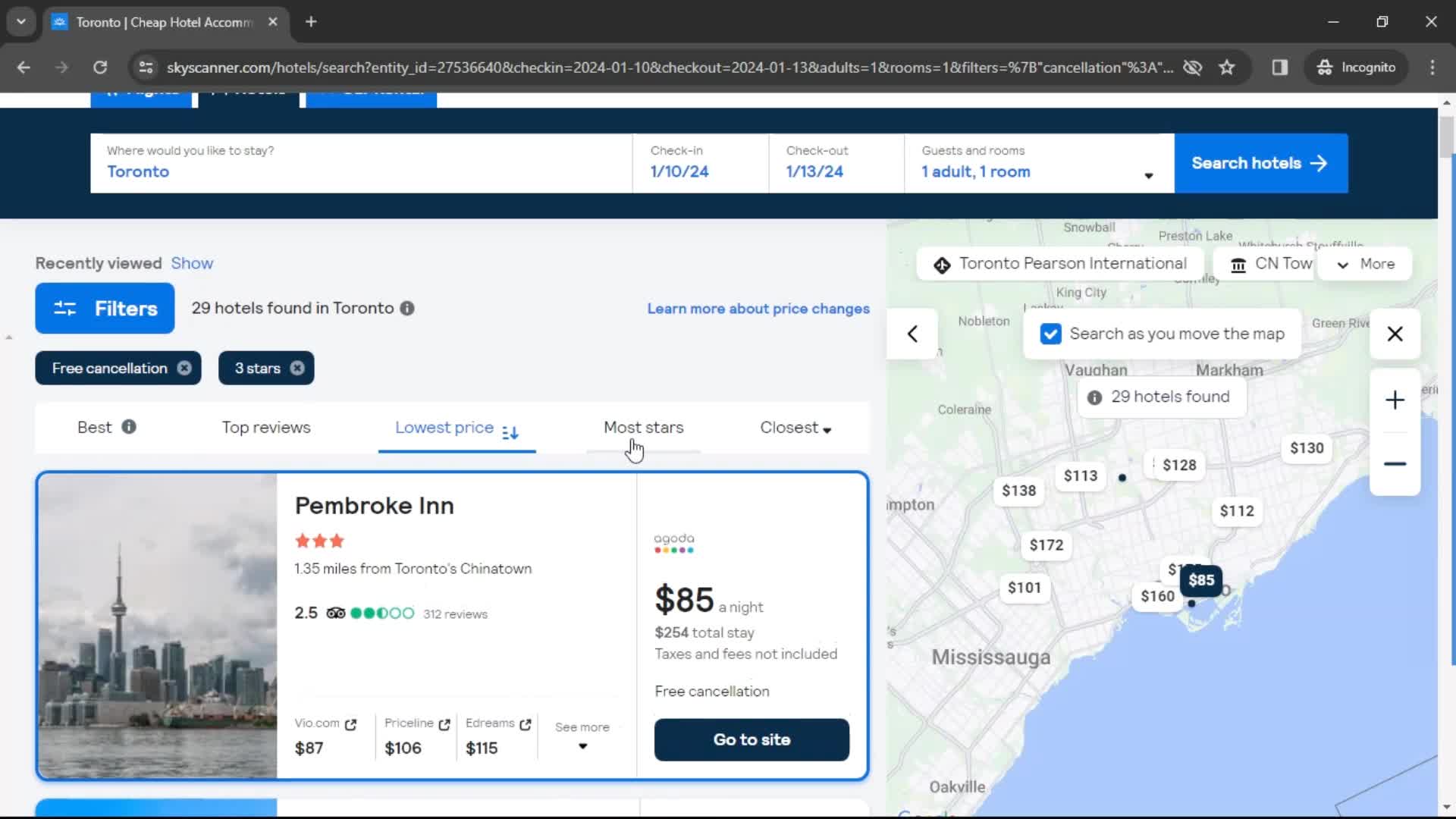Open the tab search dropdown arrow
The width and height of the screenshot is (1456, 819).
click(x=21, y=22)
